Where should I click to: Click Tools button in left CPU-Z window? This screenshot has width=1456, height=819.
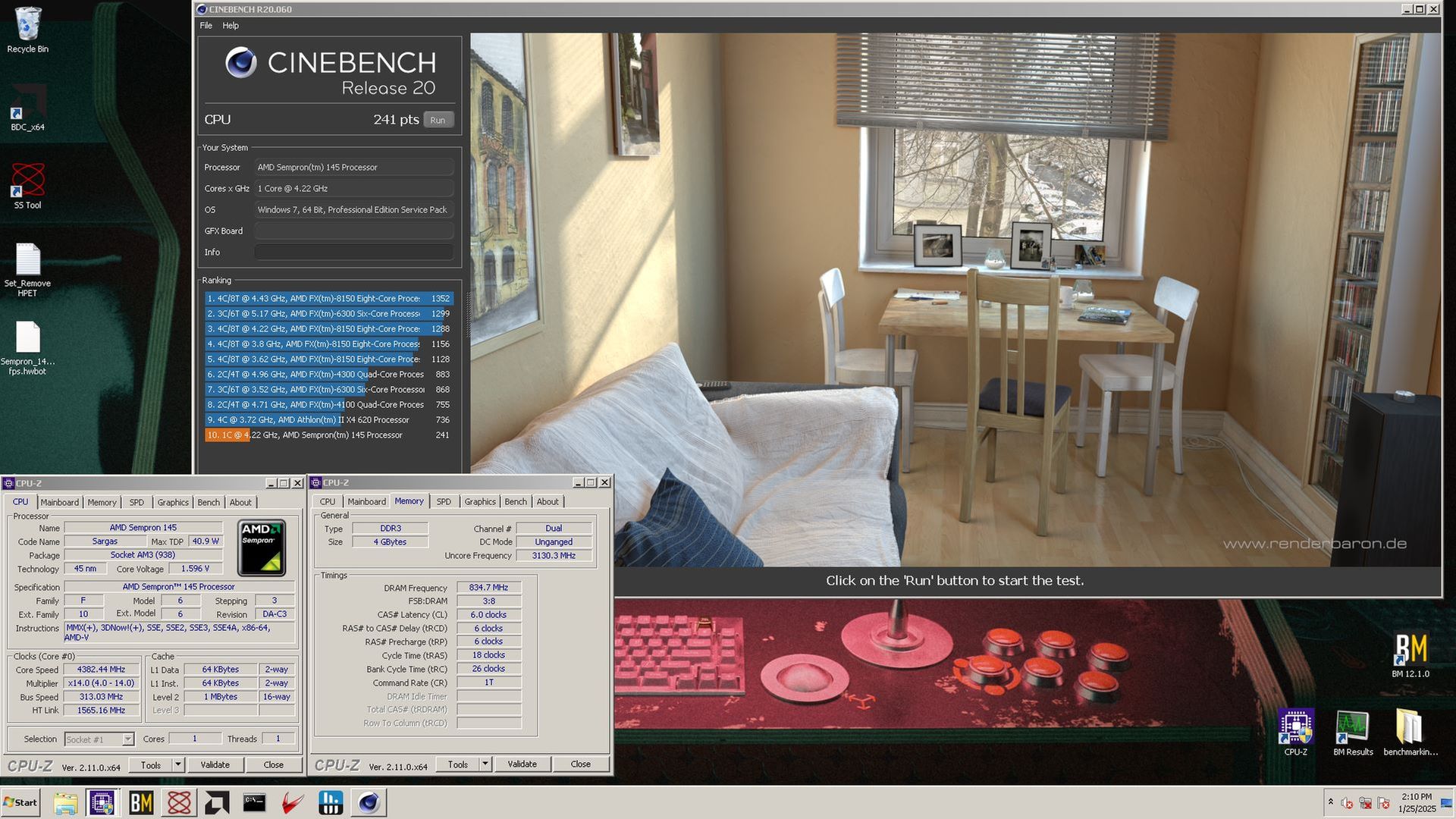(x=151, y=765)
